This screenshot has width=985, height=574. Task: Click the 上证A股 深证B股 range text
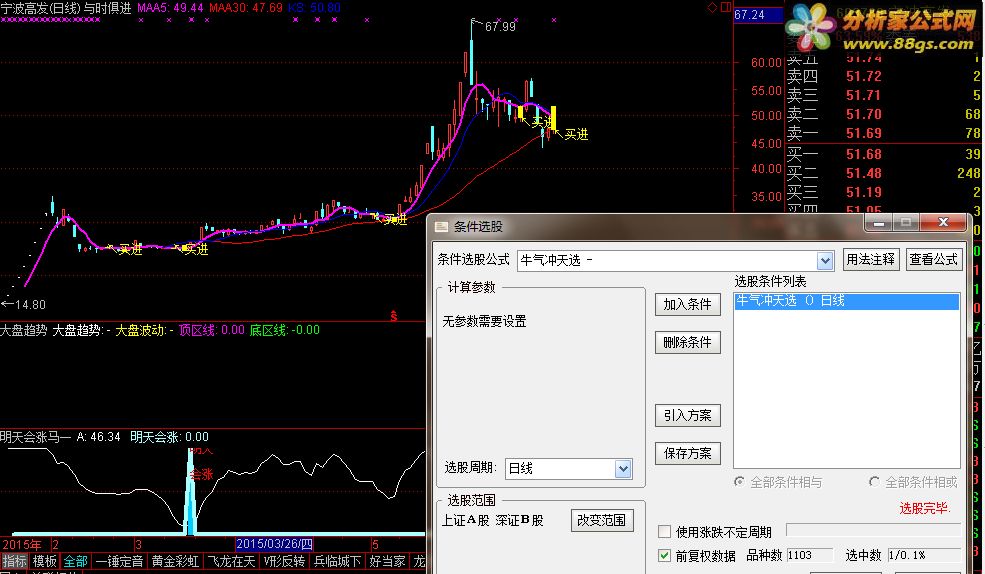[x=492, y=521]
